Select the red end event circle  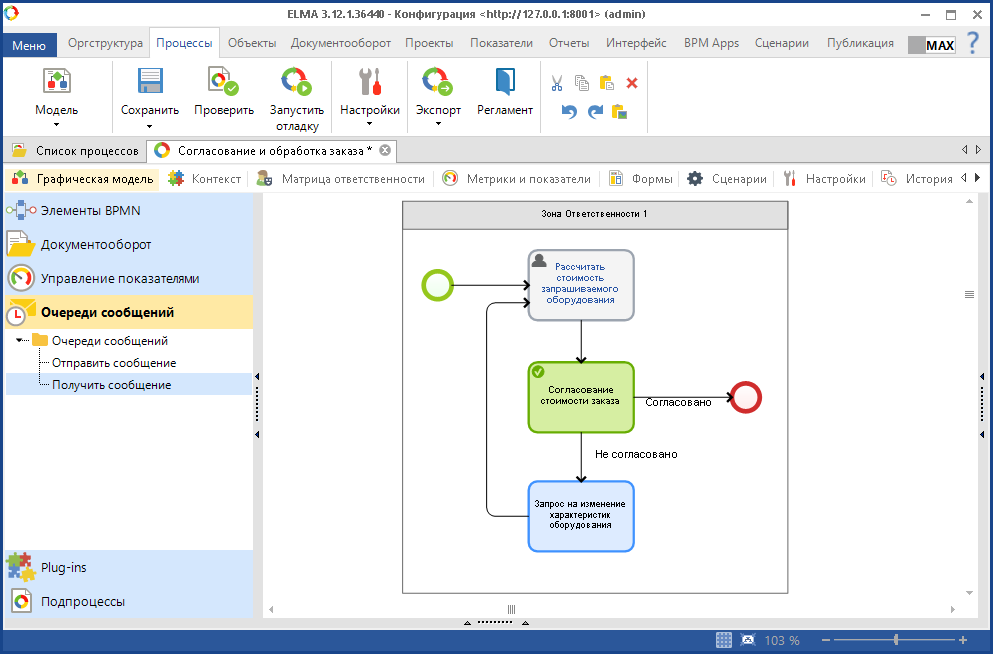[x=745, y=398]
